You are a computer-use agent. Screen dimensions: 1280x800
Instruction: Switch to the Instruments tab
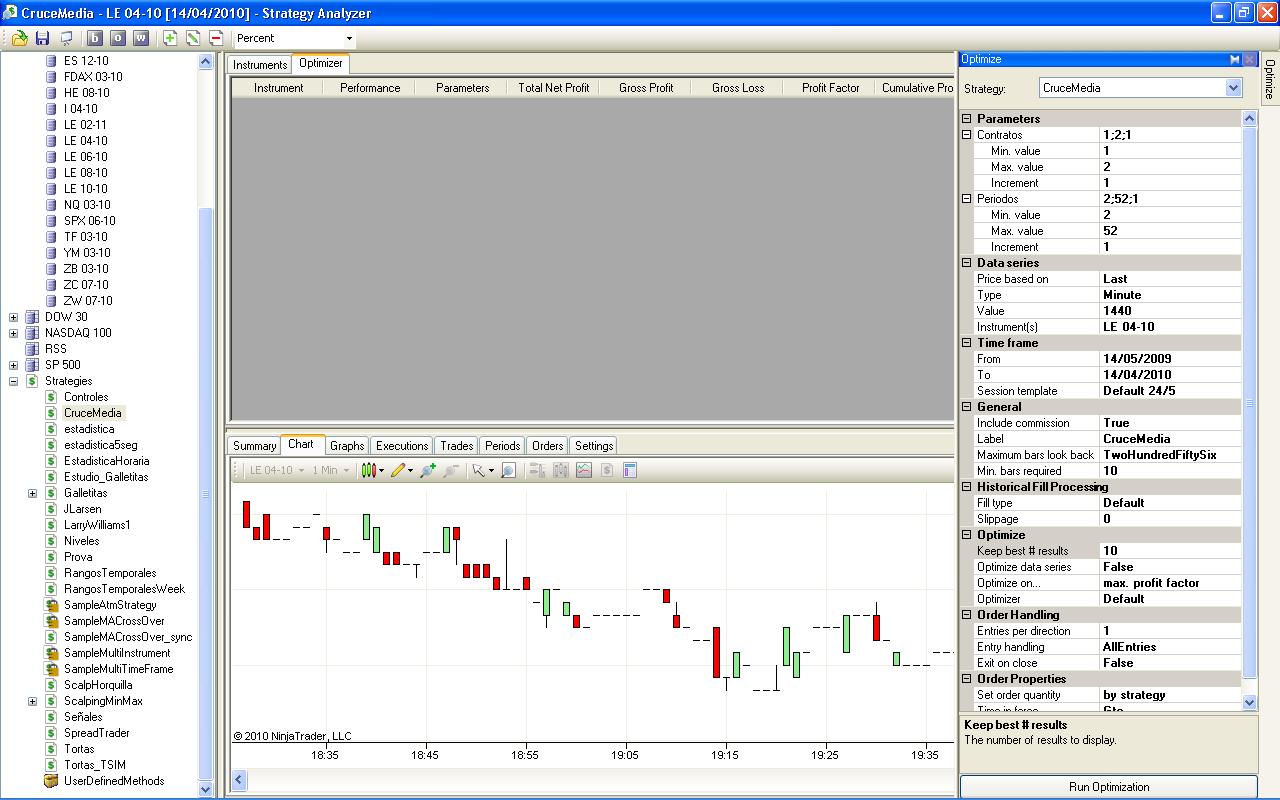(260, 65)
